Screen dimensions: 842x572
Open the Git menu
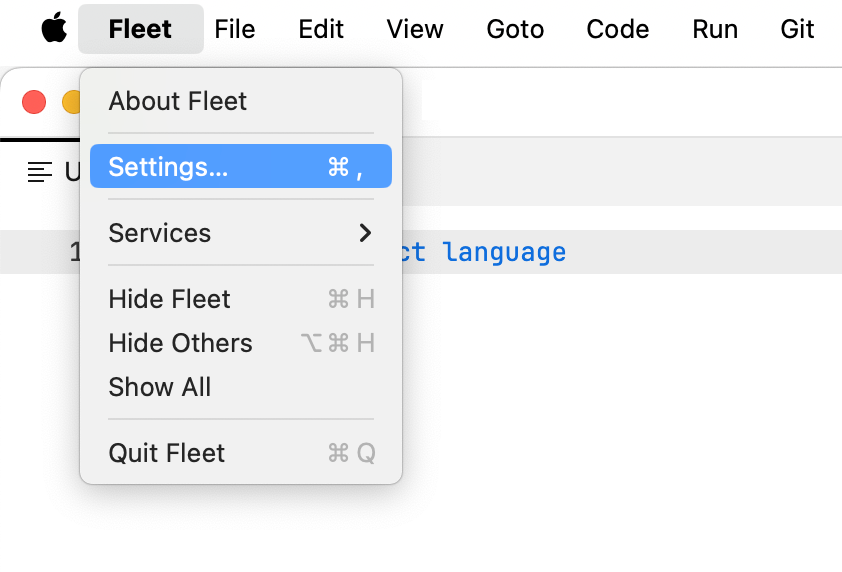click(x=797, y=29)
